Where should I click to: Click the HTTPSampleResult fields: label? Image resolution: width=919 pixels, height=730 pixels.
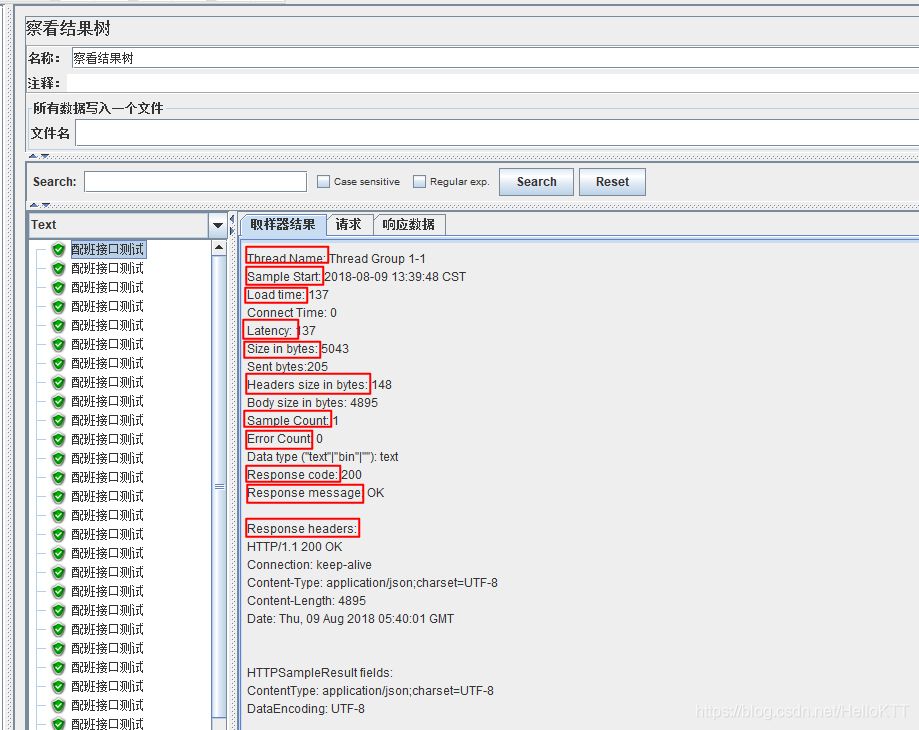point(320,673)
